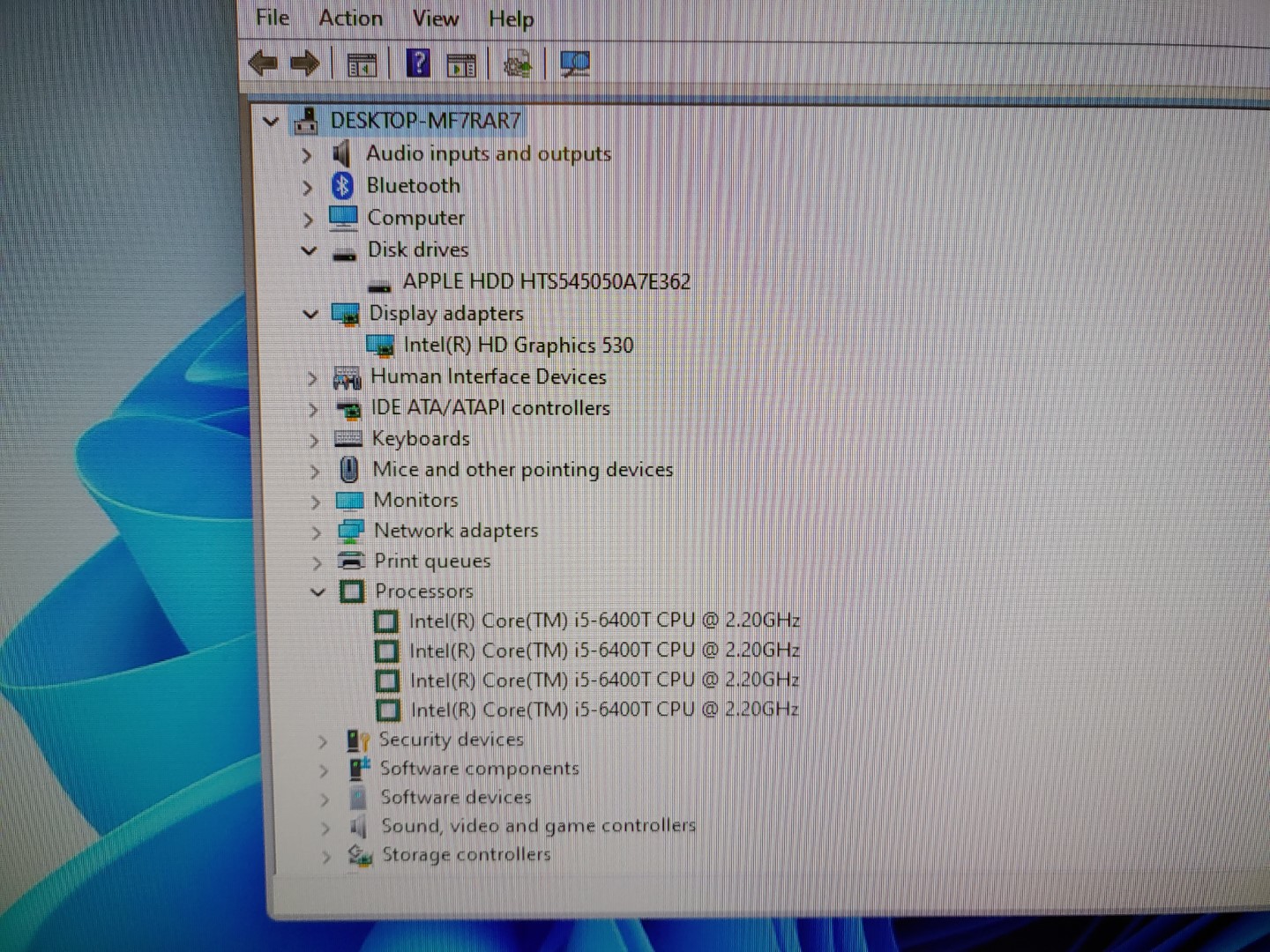This screenshot has width=1270, height=952.
Task: Click the Security devices key icon
Action: (358, 740)
